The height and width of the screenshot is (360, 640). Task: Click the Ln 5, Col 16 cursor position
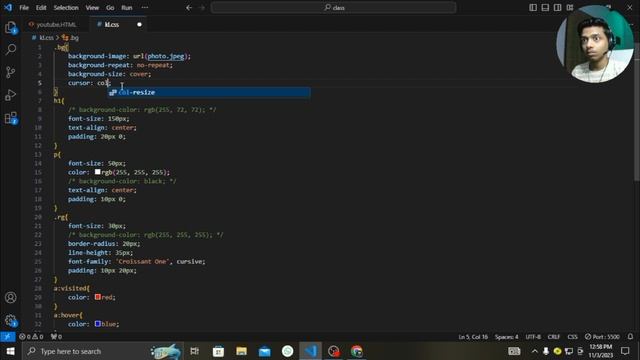click(473, 337)
